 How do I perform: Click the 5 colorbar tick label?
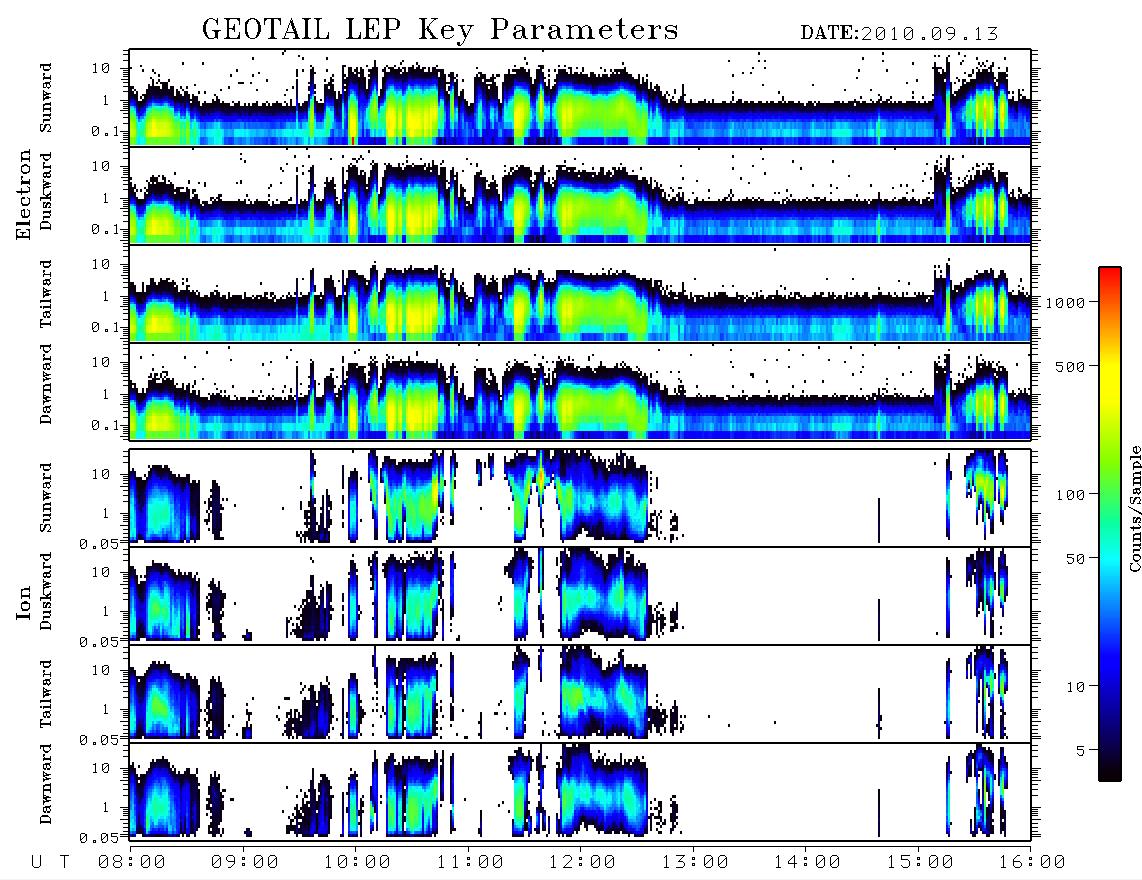(x=1080, y=751)
